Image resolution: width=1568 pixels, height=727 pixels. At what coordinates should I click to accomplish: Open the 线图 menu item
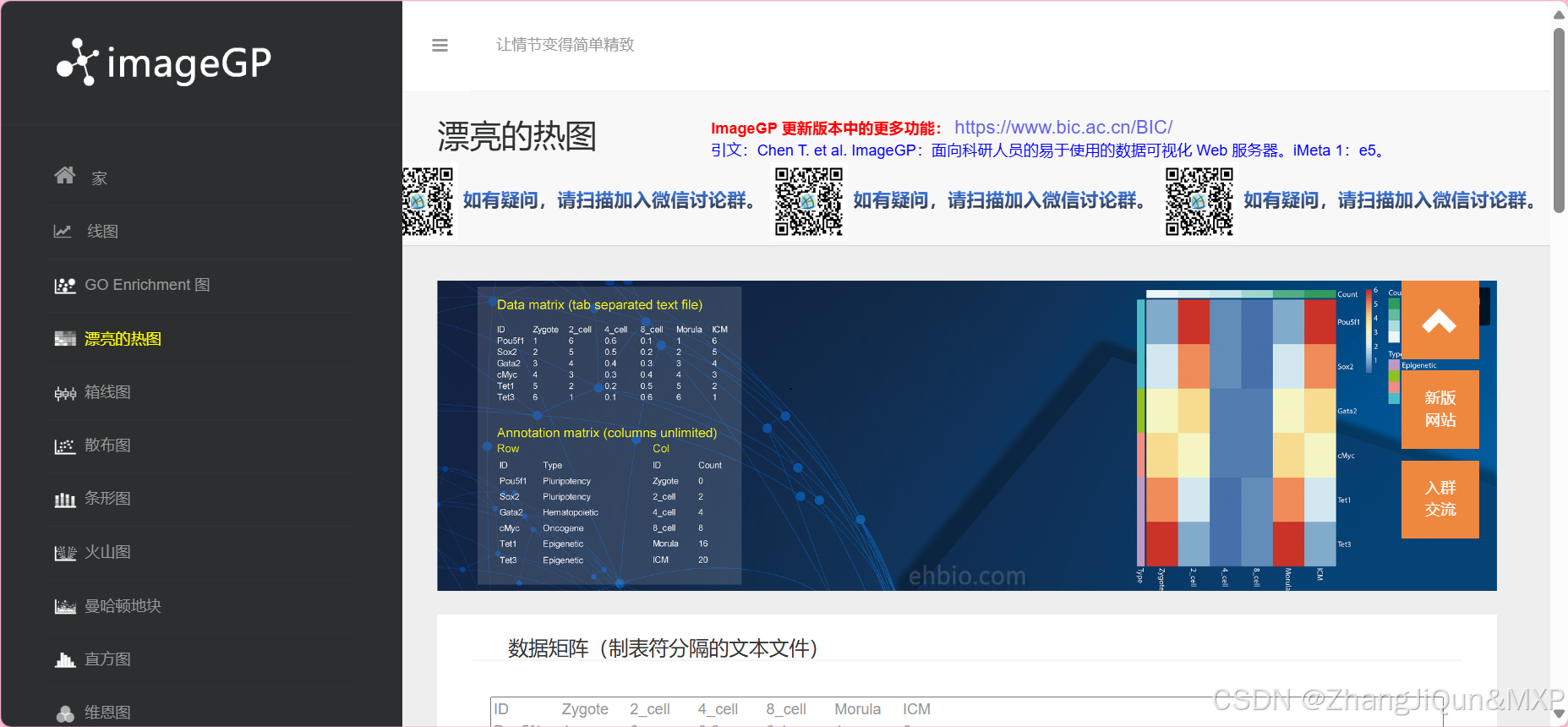pos(102,232)
